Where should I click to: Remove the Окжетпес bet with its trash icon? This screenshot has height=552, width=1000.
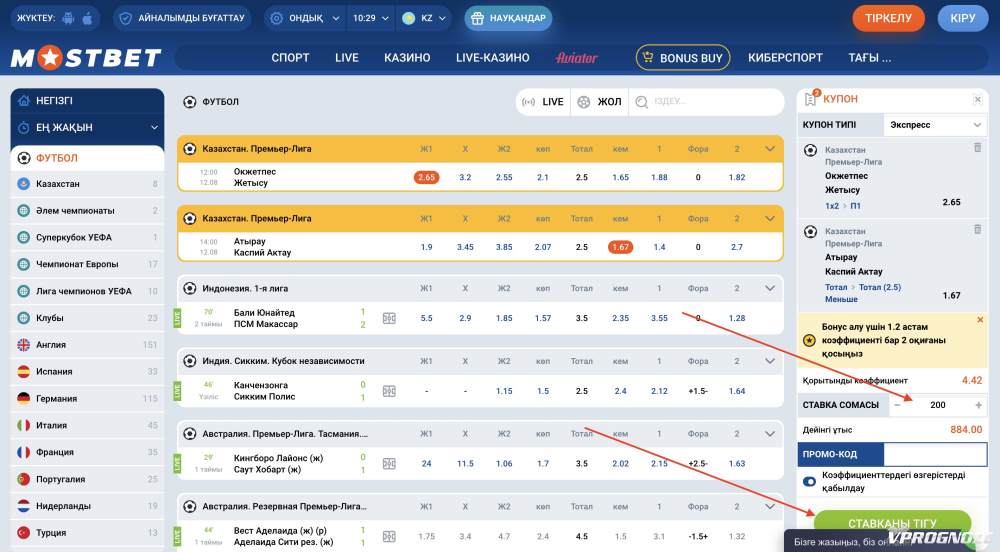pyautogui.click(x=977, y=147)
